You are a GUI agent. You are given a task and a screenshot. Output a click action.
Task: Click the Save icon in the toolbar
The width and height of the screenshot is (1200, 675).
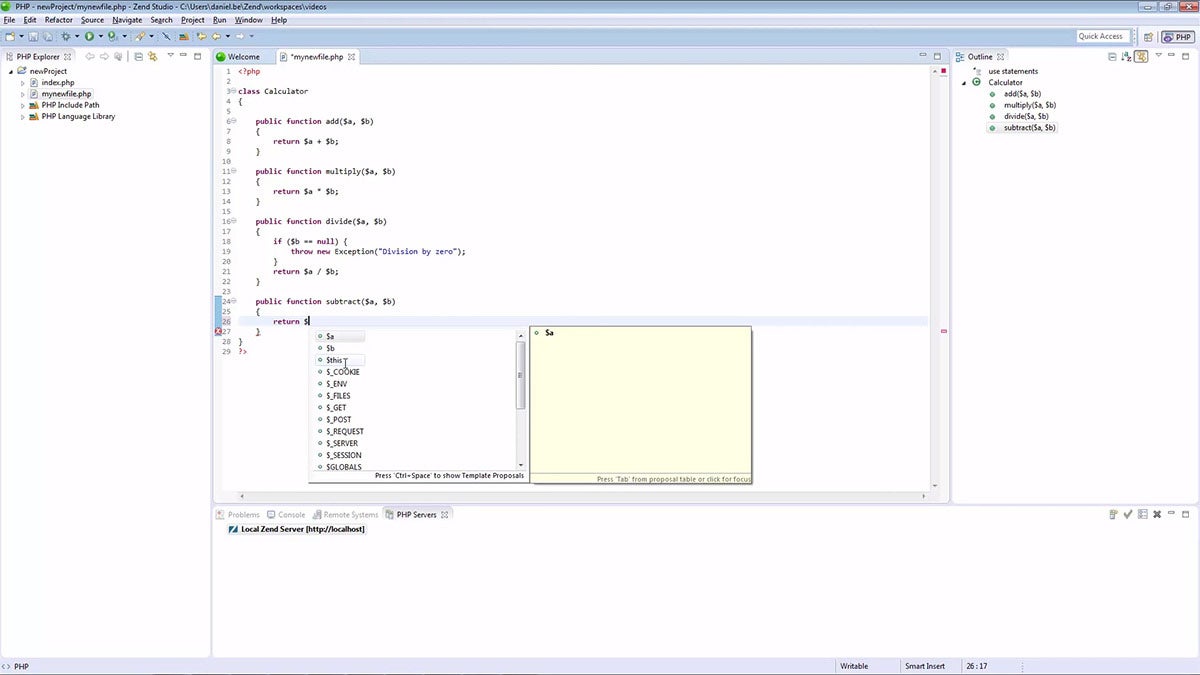click(33, 37)
